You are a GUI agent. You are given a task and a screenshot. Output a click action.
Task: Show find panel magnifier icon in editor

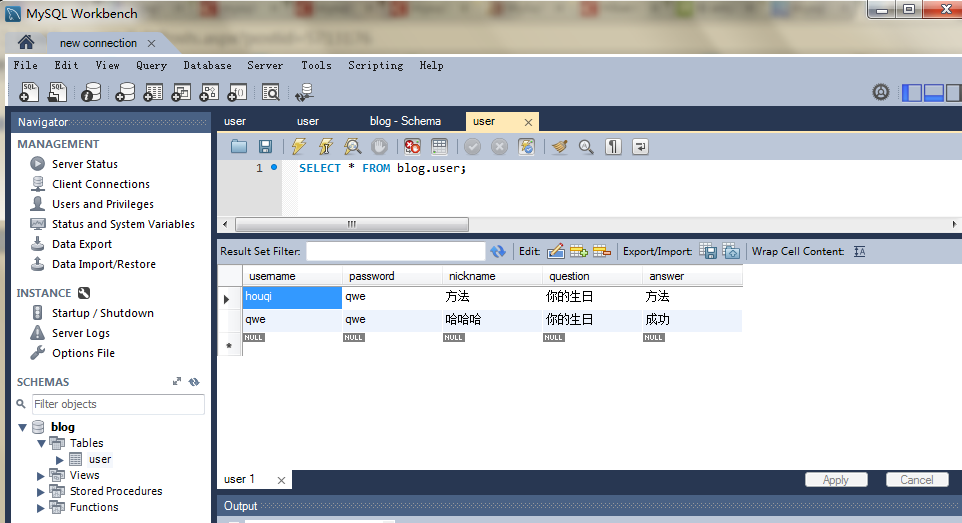[587, 146]
